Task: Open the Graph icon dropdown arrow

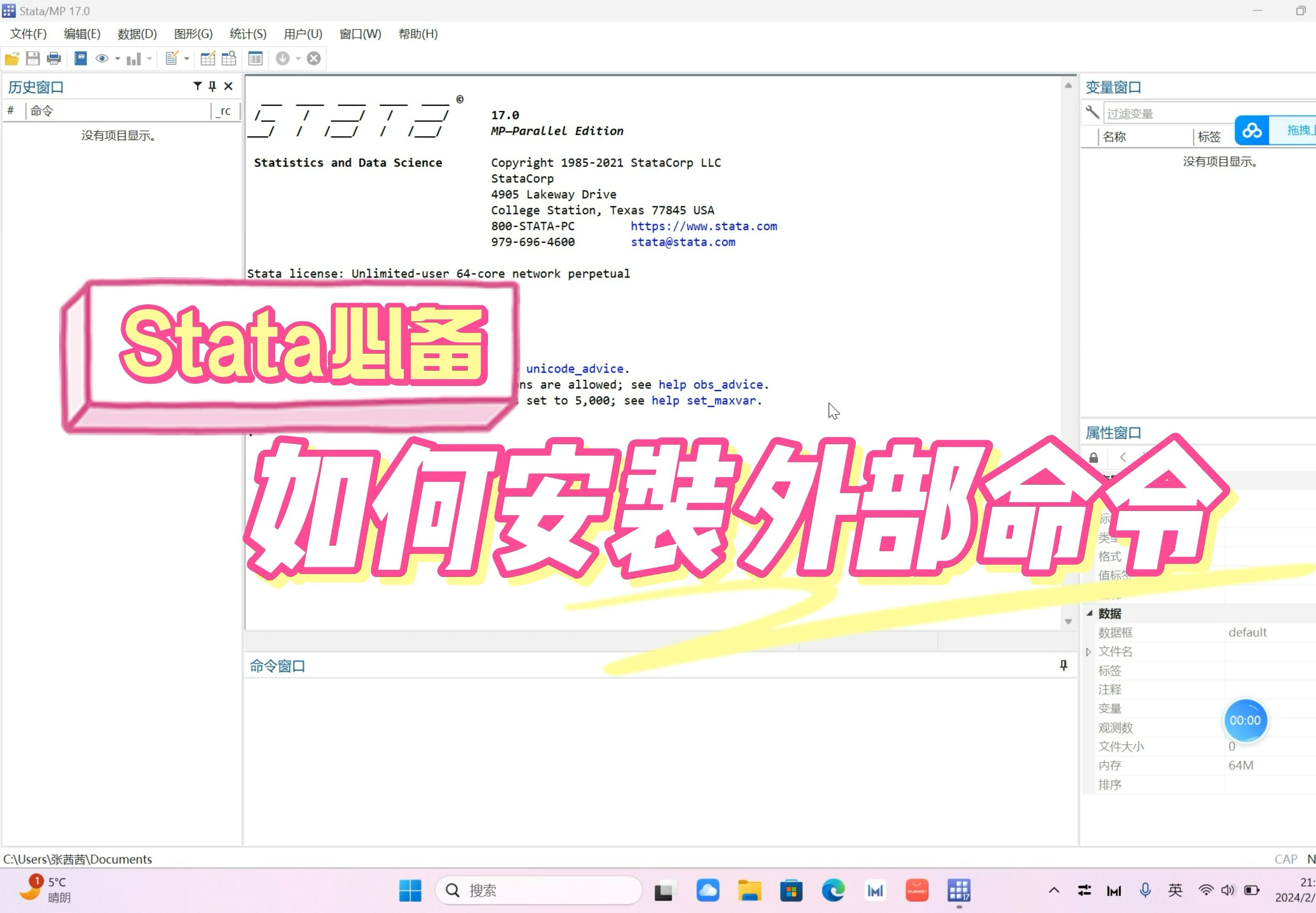Action: [x=149, y=58]
